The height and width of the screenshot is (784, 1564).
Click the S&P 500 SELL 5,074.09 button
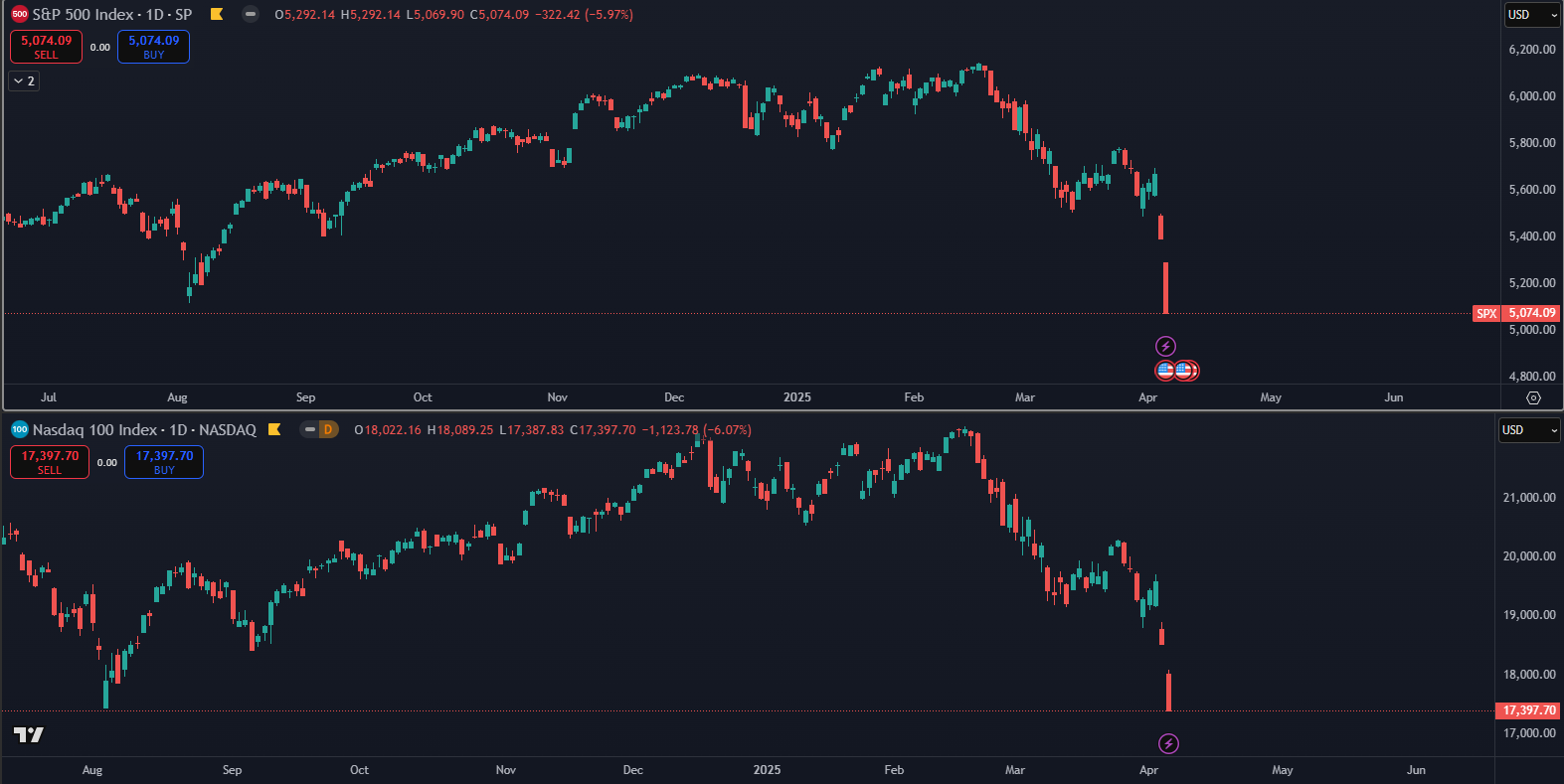pos(46,47)
